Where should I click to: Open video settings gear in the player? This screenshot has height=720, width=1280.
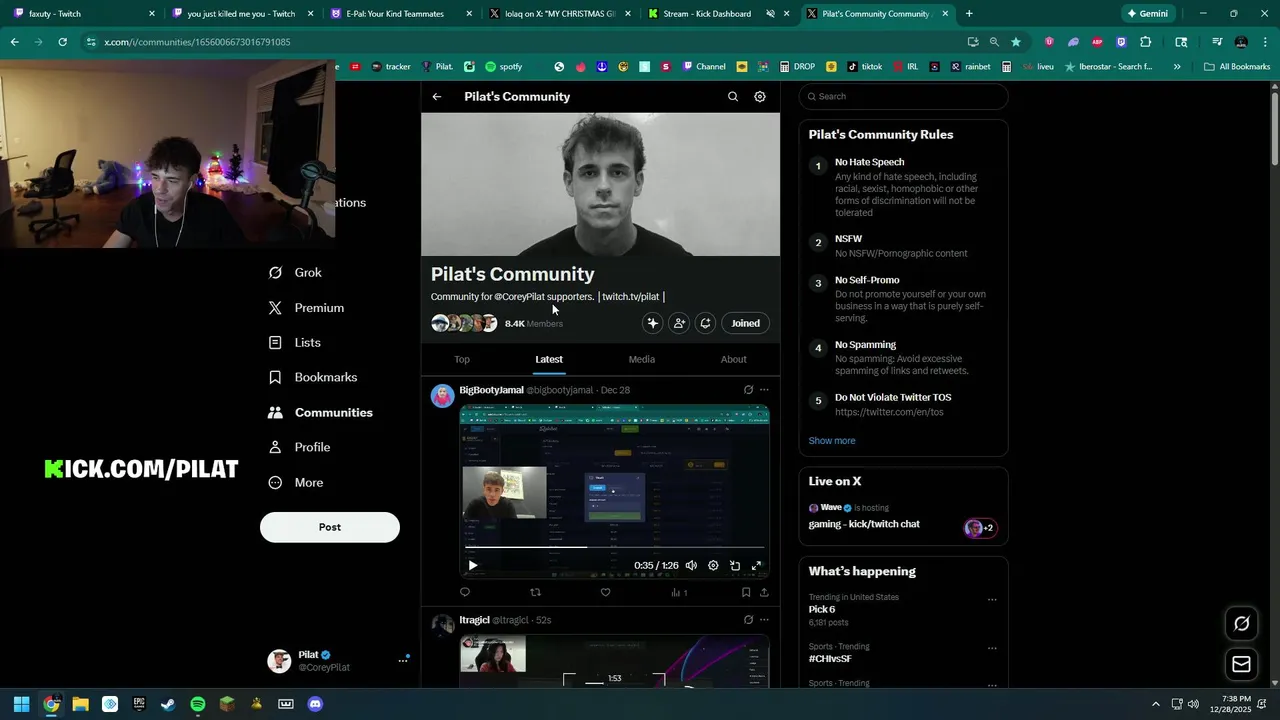(713, 566)
